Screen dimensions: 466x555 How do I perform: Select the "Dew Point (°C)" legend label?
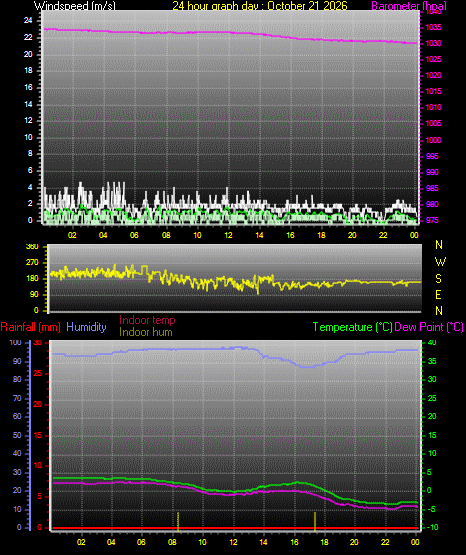point(429,327)
